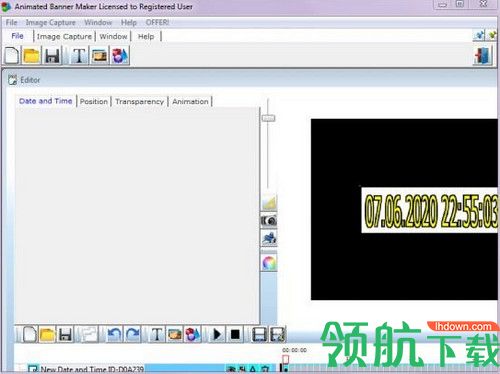Viewport: 500px width, 374px height.
Task: Click the greyed-out icon next to bottom Save
Action: pyautogui.click(x=89, y=334)
